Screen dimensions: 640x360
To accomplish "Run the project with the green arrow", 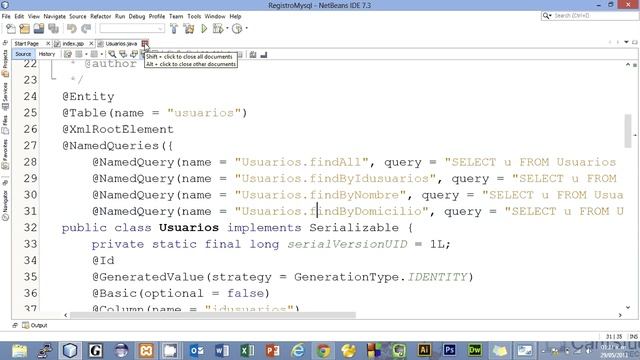I will point(204,29).
